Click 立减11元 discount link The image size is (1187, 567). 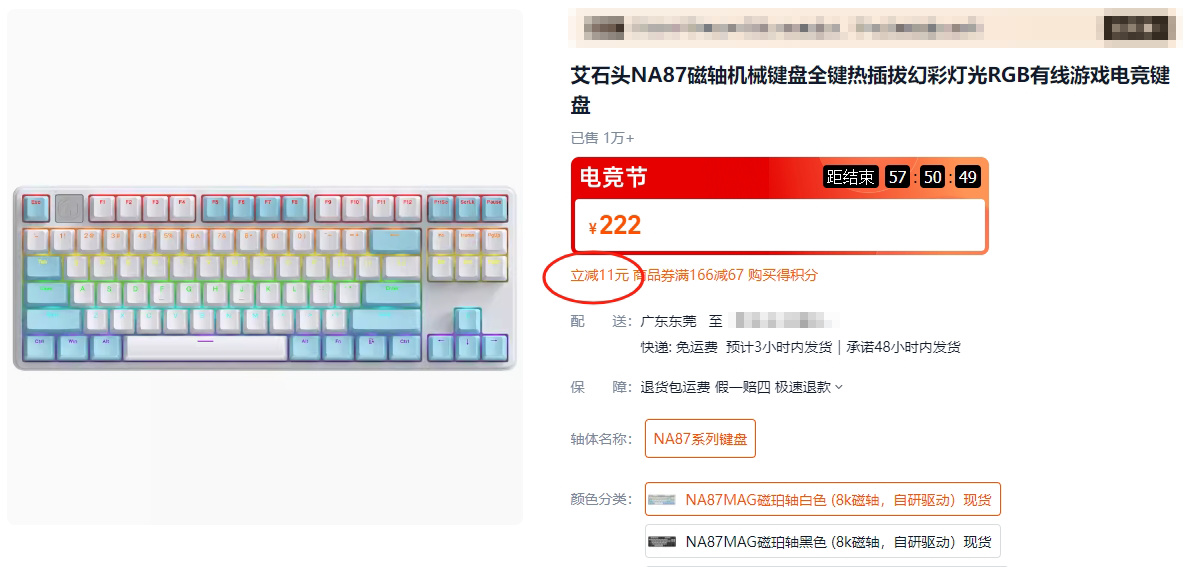[600, 275]
